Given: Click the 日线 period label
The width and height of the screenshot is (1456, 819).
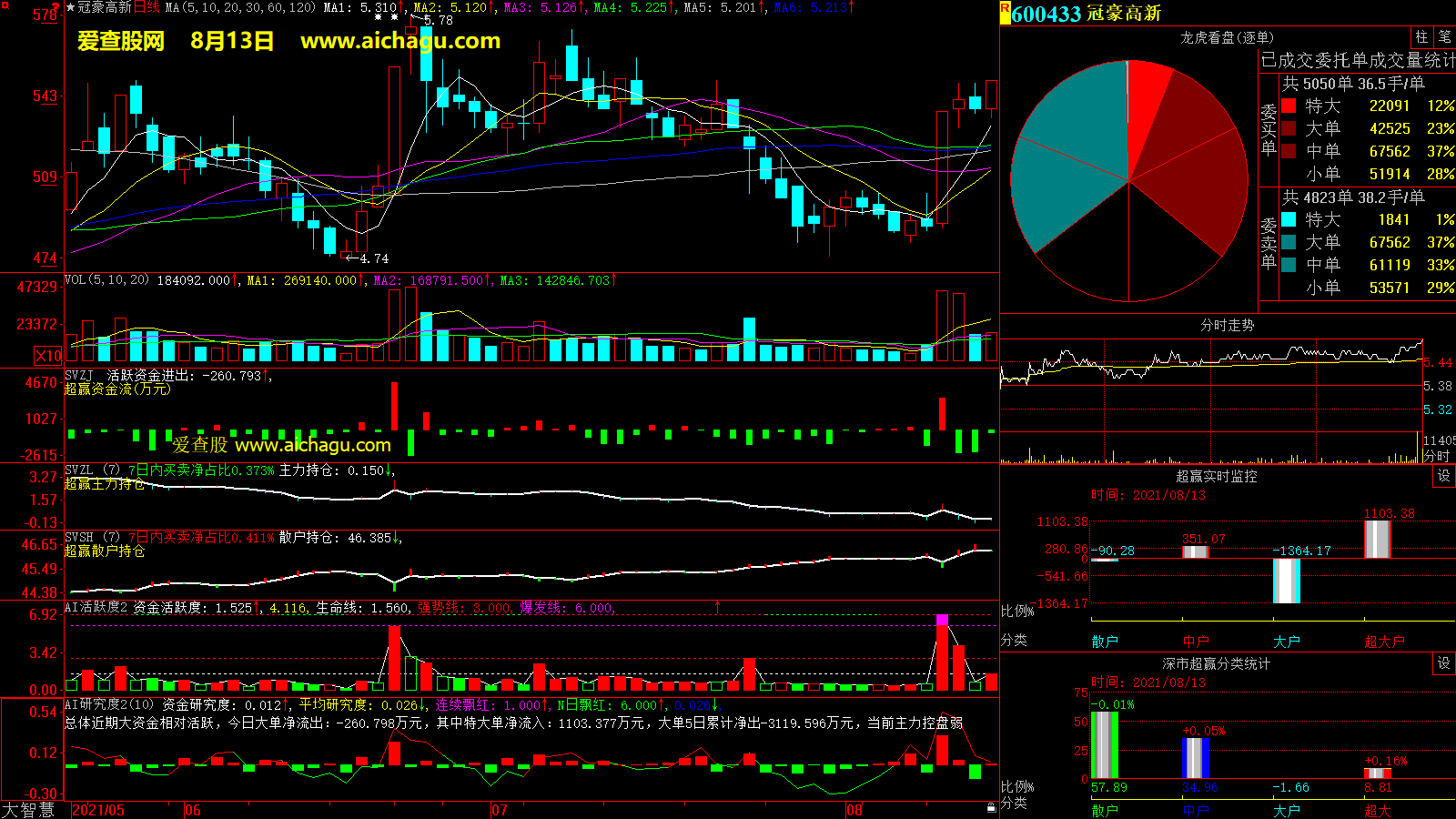Looking at the screenshot, I should click(x=147, y=7).
